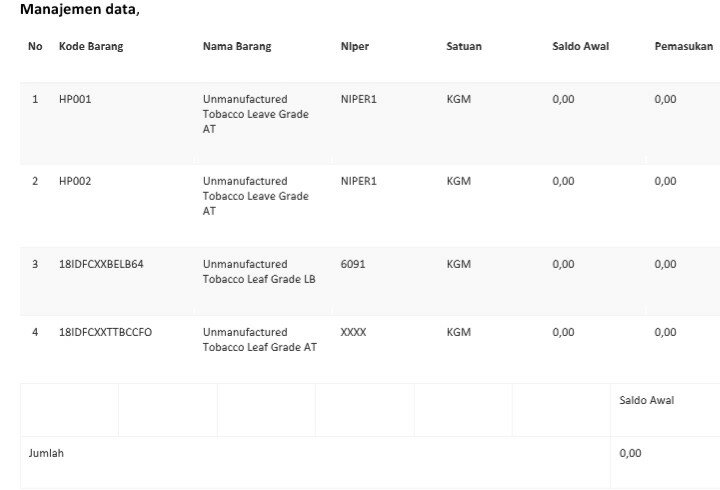This screenshot has width=720, height=490.
Task: Click the No column header
Action: click(35, 46)
